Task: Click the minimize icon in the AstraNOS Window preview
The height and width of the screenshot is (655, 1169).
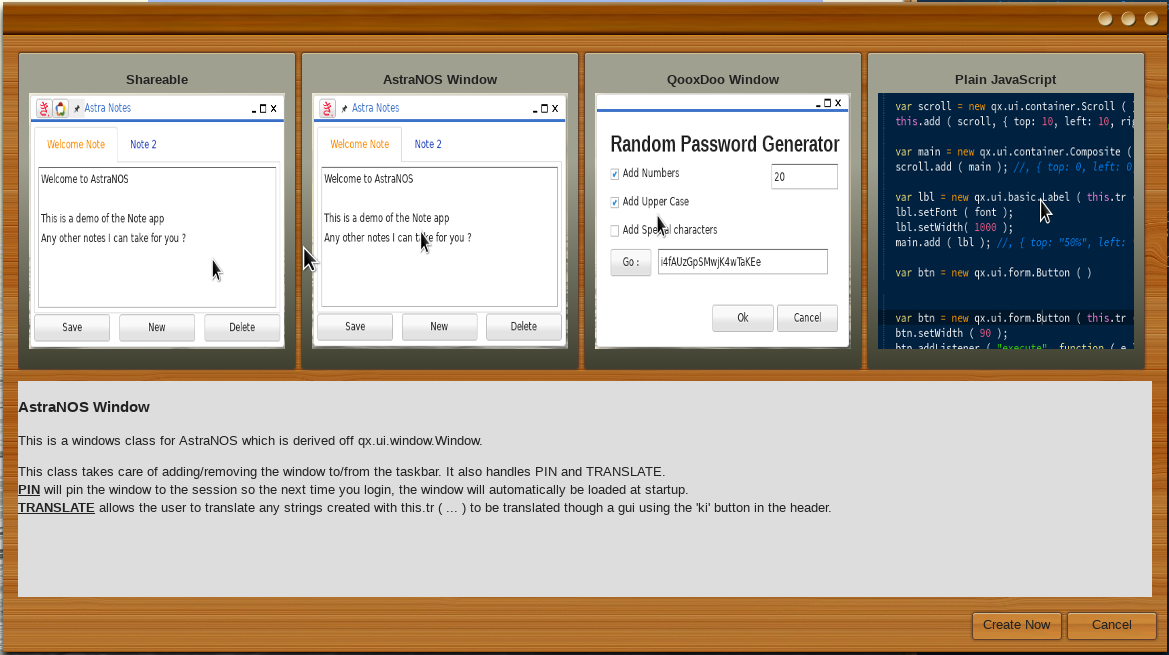Action: pos(535,110)
